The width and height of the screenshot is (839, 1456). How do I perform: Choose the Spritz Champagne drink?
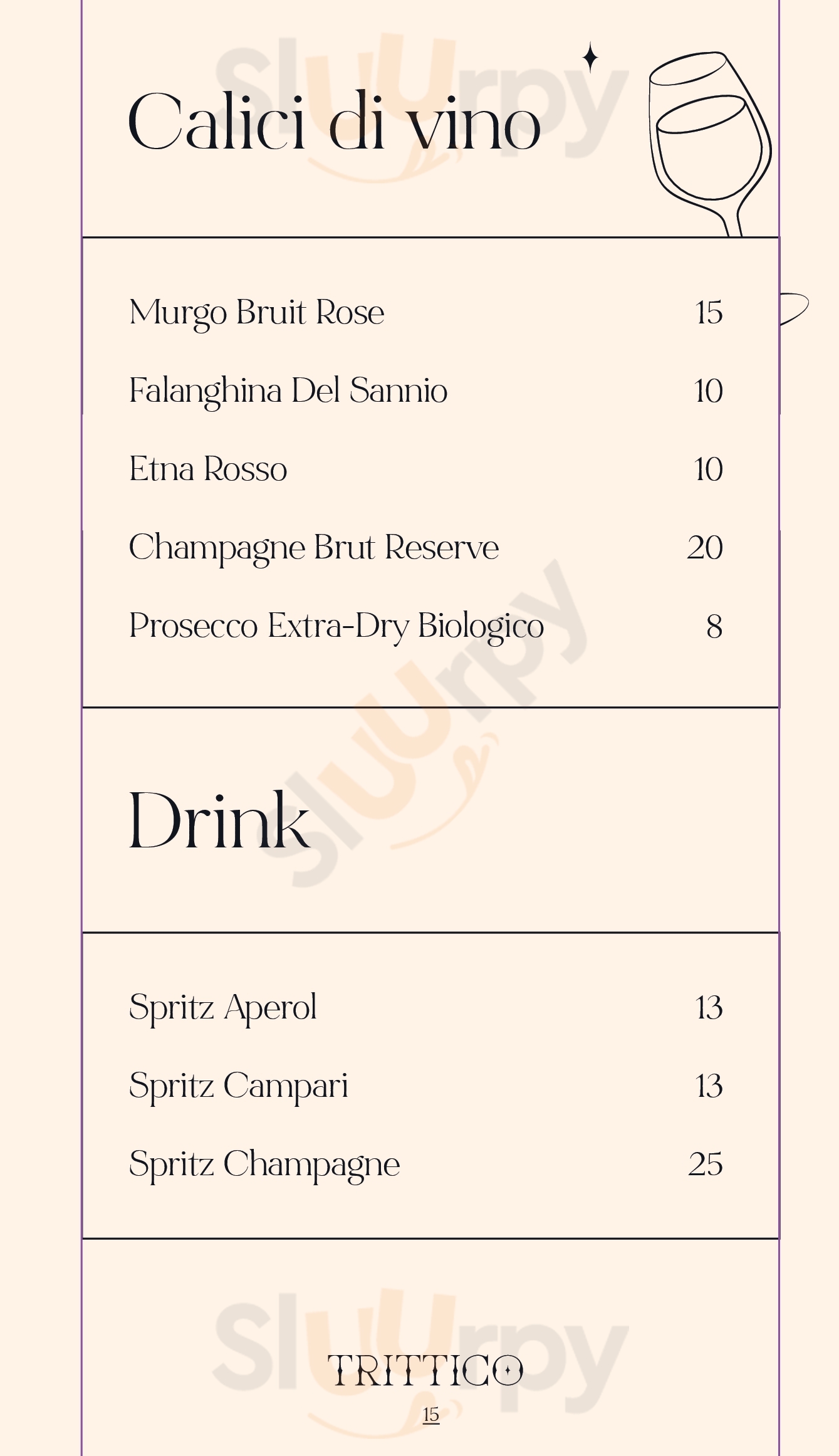coord(264,1164)
